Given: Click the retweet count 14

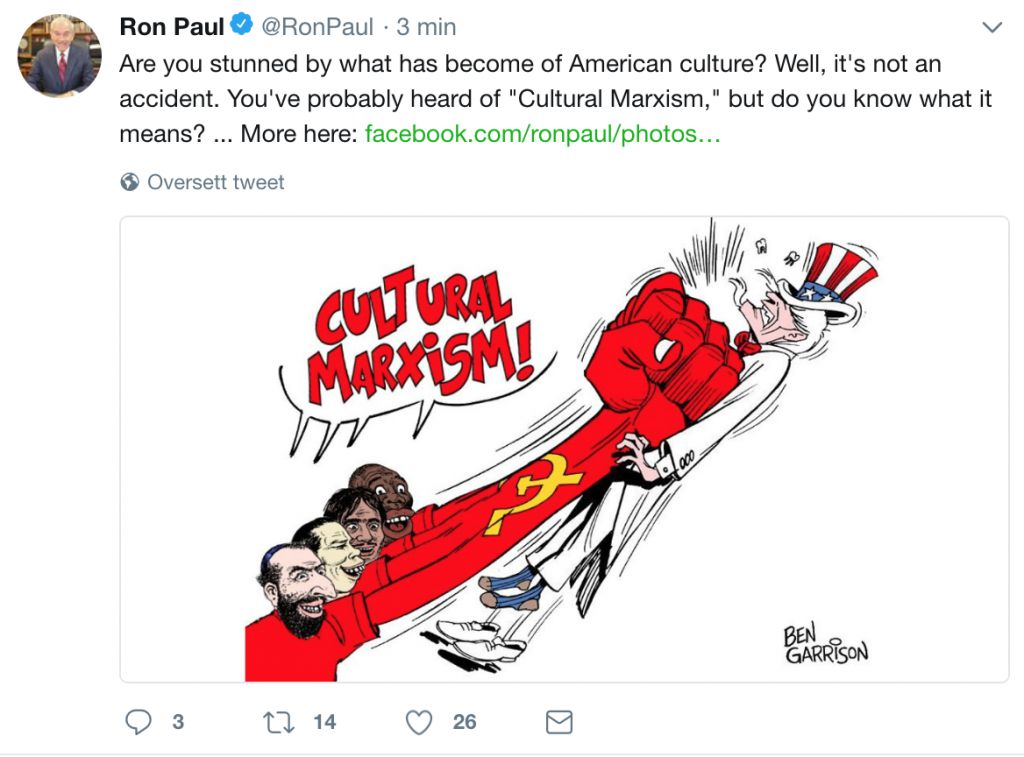Looking at the screenshot, I should (x=324, y=722).
